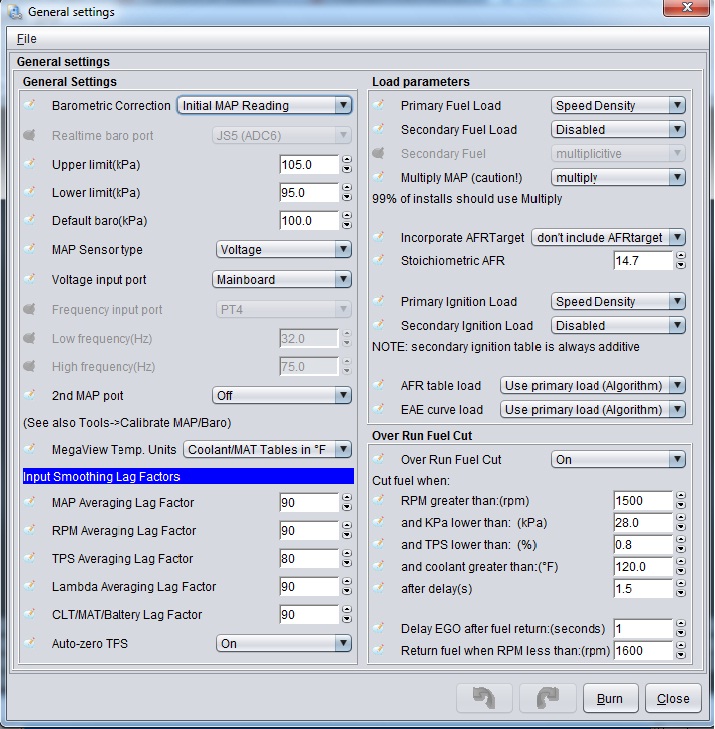This screenshot has width=715, height=729.
Task: Click the redo arrow button
Action: pyautogui.click(x=548, y=698)
